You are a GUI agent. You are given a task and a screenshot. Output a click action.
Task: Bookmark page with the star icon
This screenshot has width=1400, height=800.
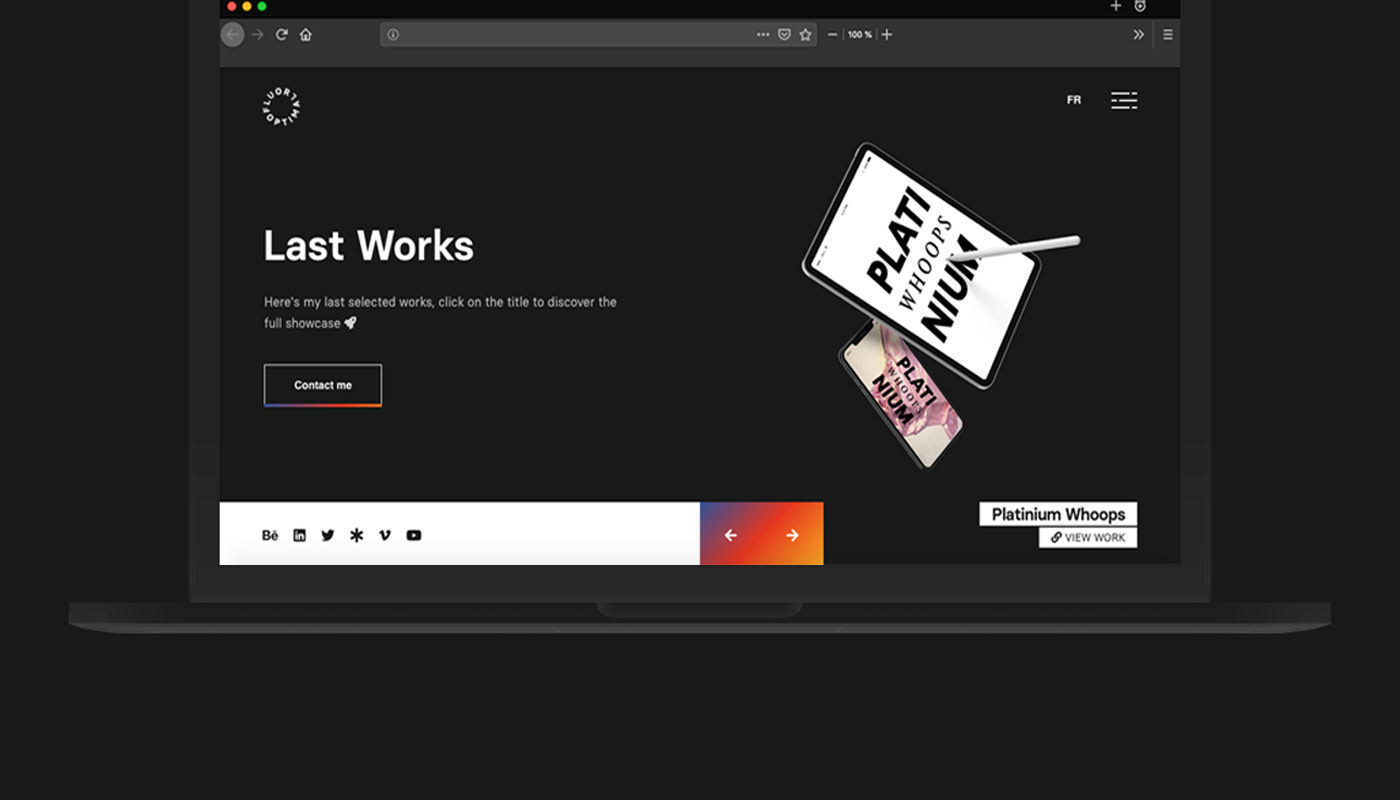(805, 35)
